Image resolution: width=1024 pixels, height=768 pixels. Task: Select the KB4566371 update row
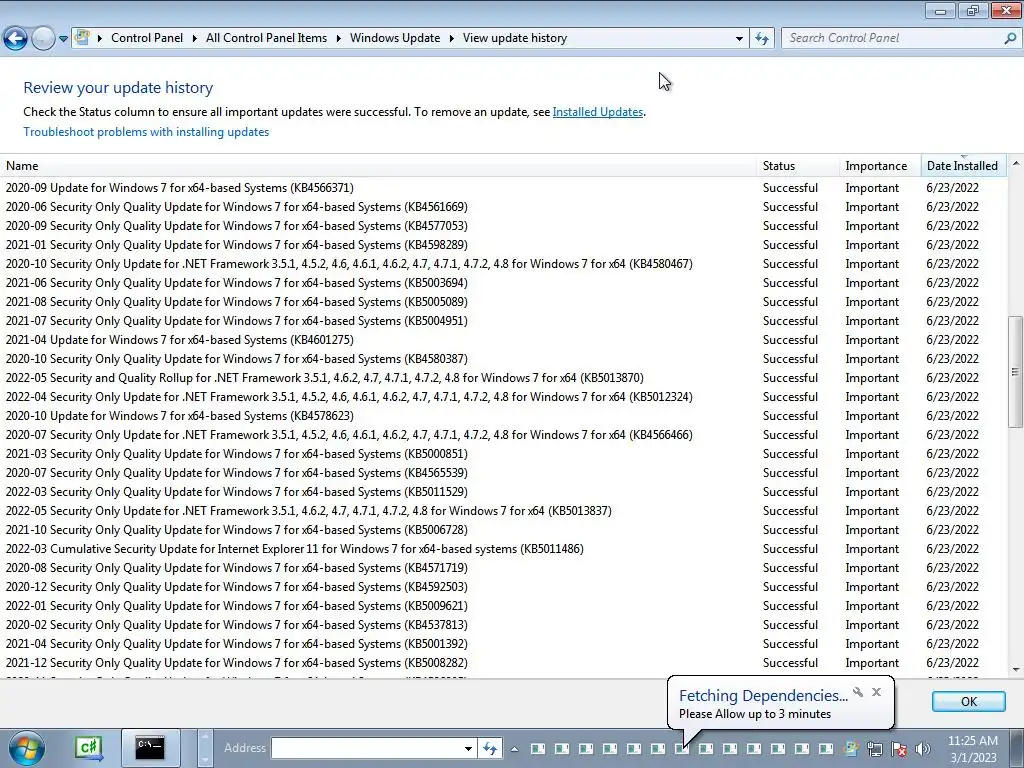coord(503,187)
